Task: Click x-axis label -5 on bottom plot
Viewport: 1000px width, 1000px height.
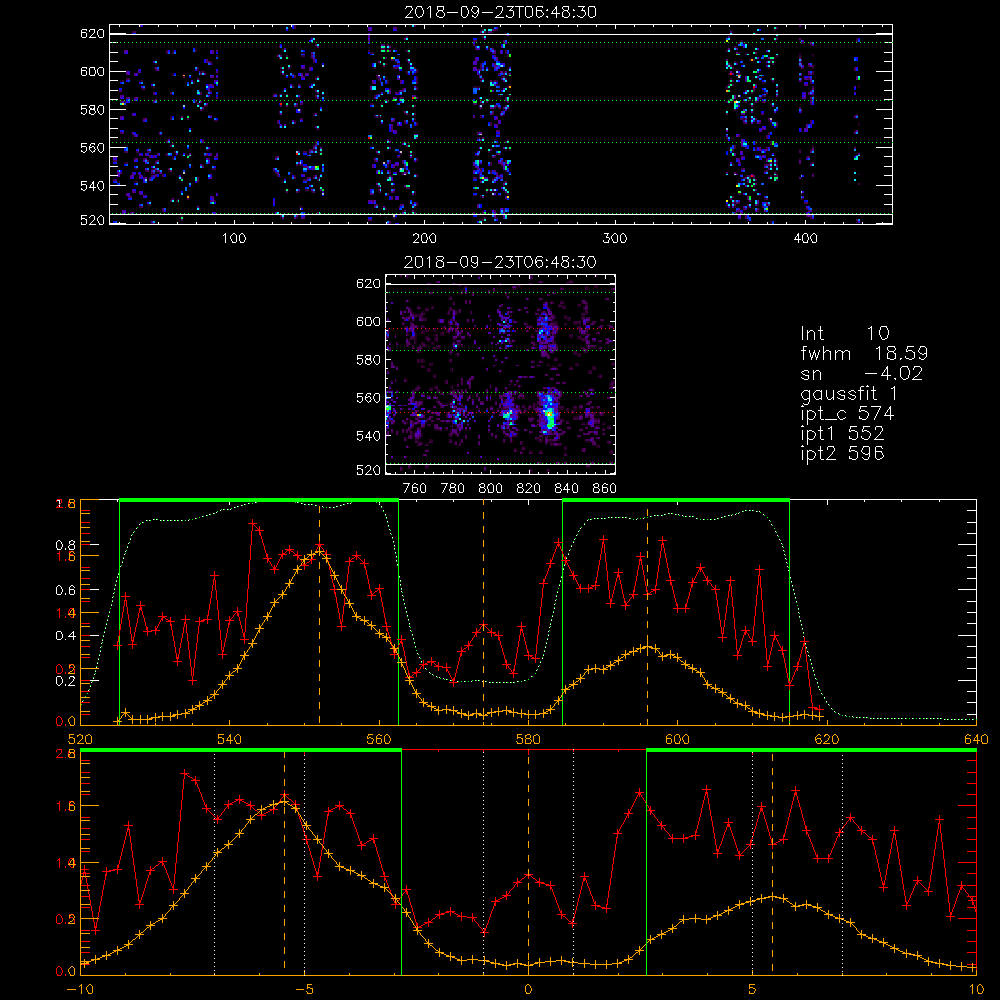Action: [x=304, y=989]
